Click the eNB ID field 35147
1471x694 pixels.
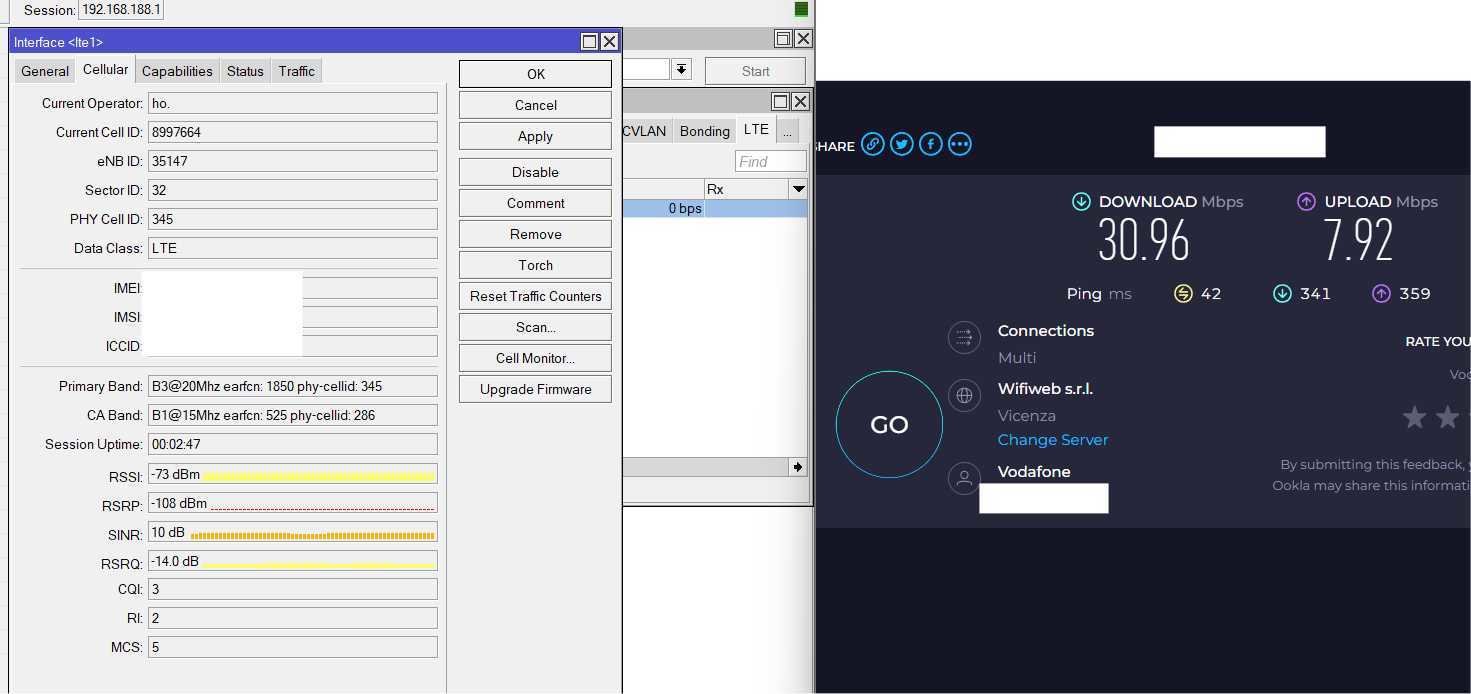click(293, 161)
